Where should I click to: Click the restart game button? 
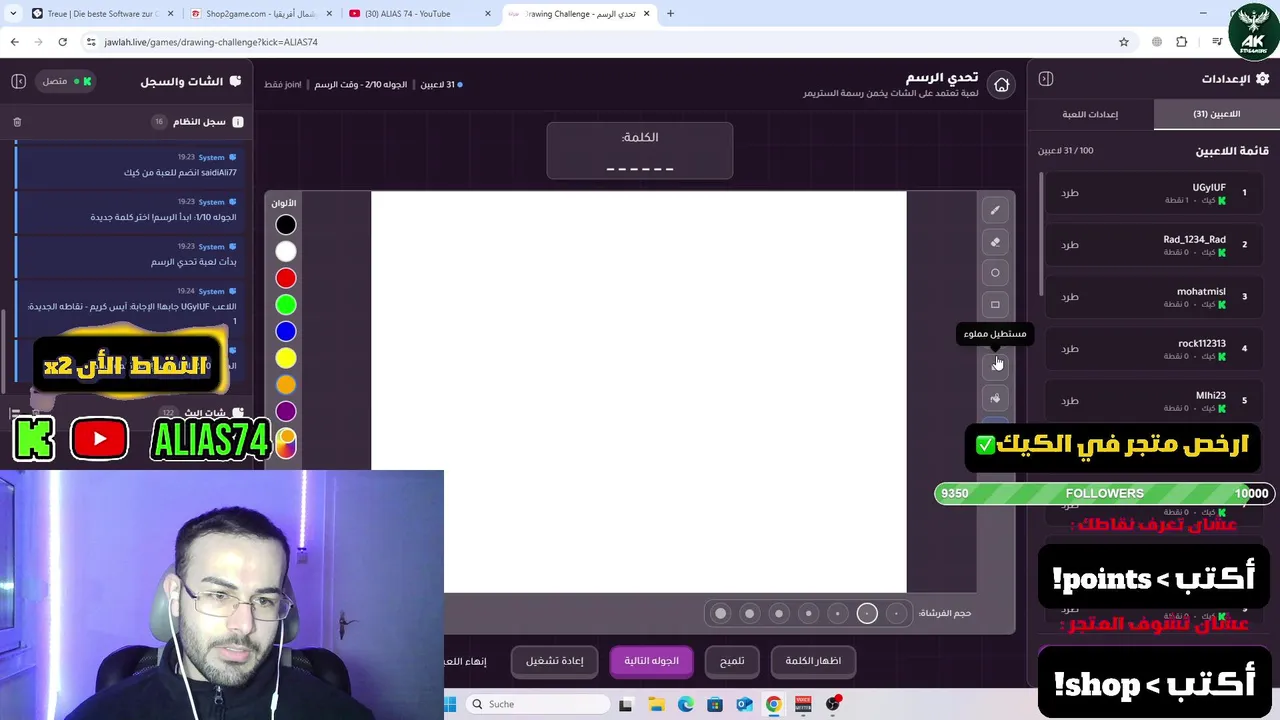[555, 661]
